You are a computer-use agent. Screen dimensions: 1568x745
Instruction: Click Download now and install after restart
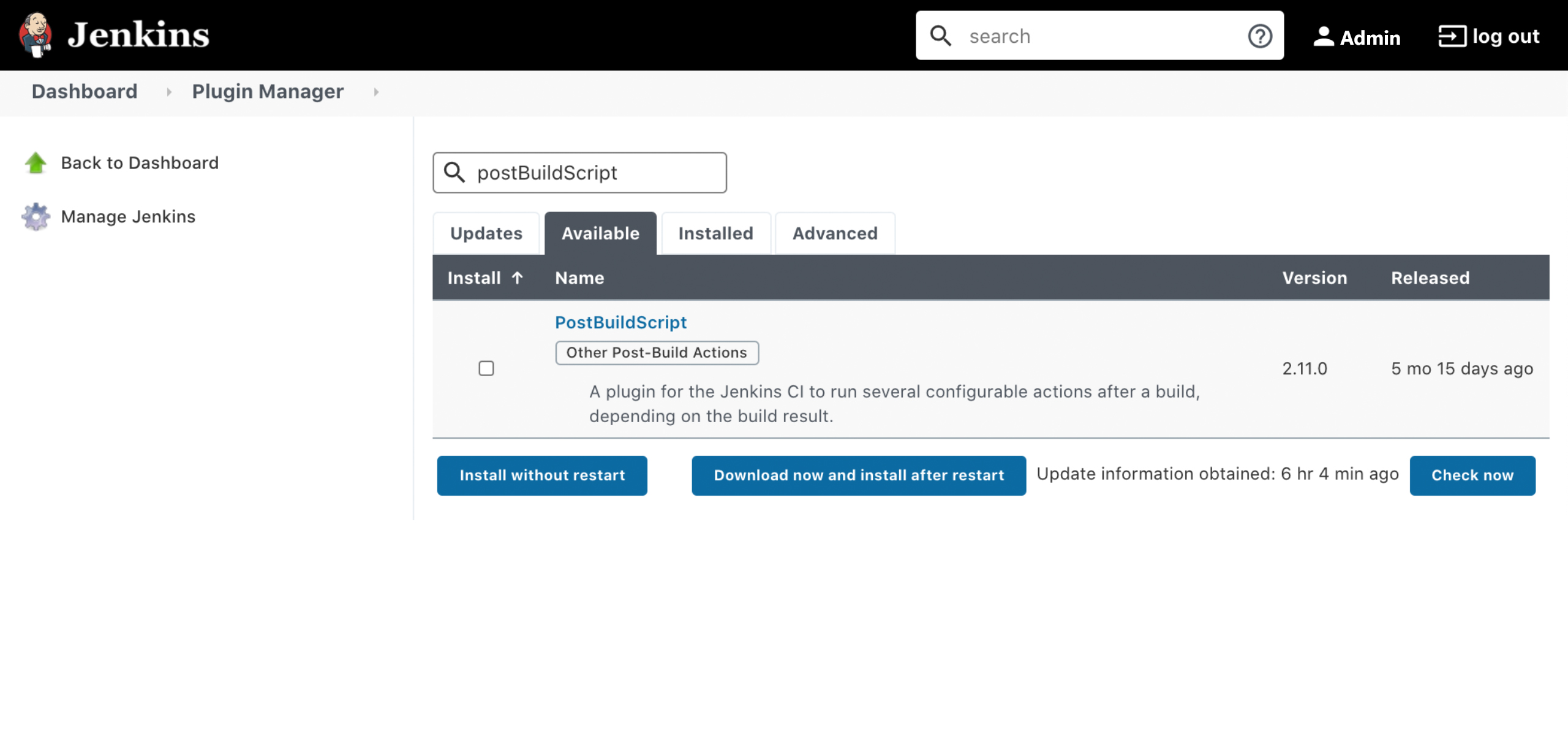click(859, 475)
